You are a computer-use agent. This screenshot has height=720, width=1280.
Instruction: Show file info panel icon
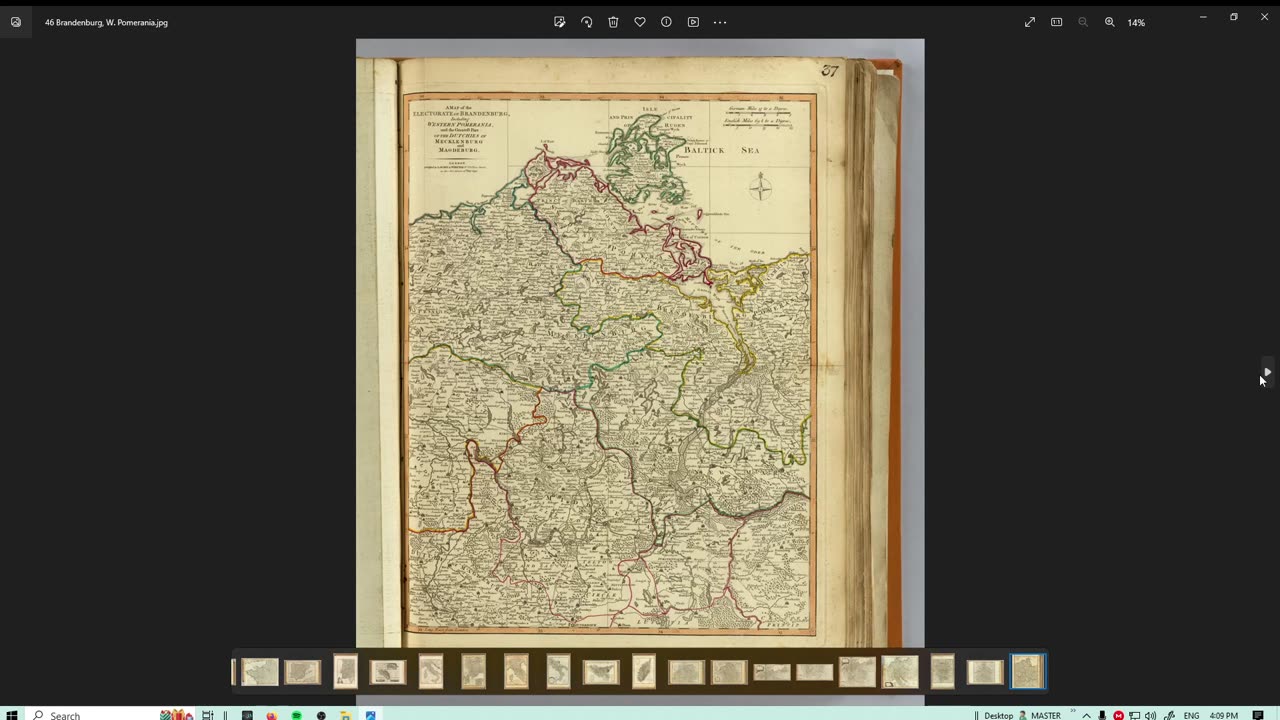pyautogui.click(x=666, y=22)
